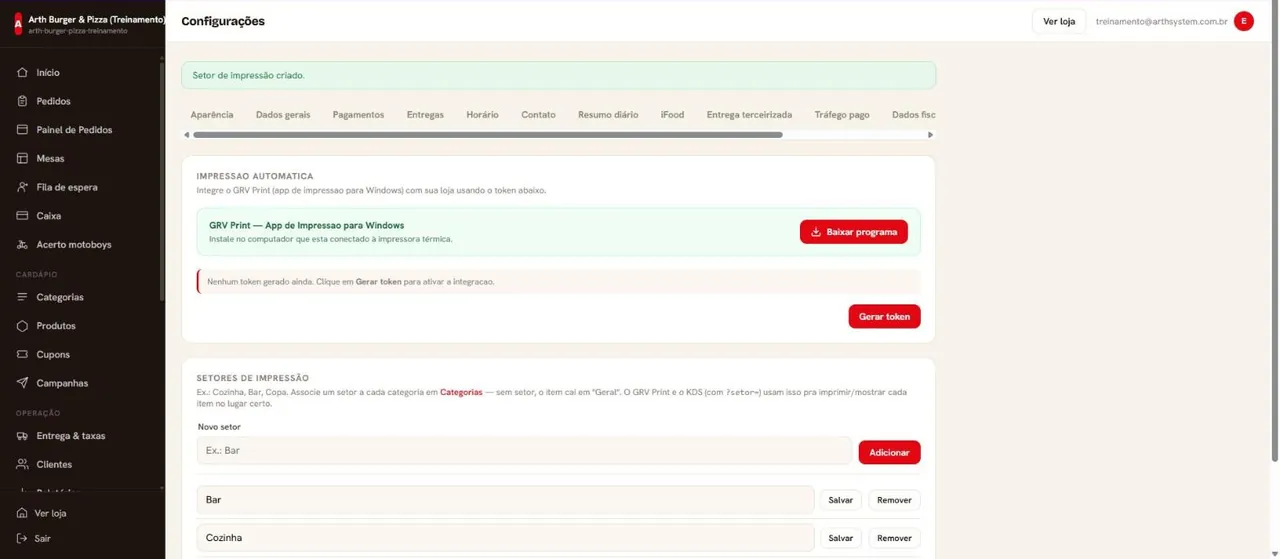Viewport: 1280px width, 559px height.
Task: Click the Bar sector name field
Action: [505, 500]
